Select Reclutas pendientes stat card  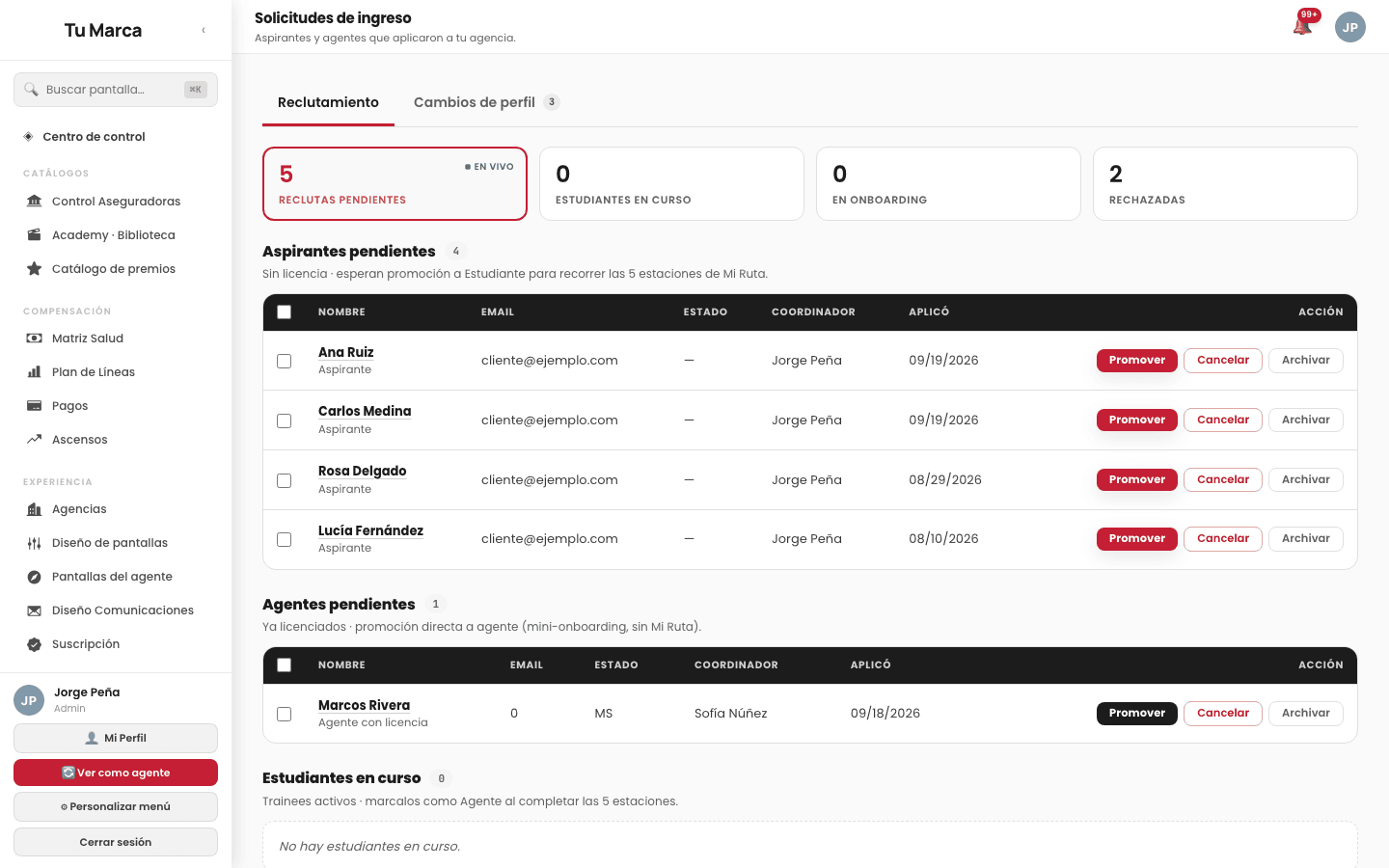(x=395, y=183)
